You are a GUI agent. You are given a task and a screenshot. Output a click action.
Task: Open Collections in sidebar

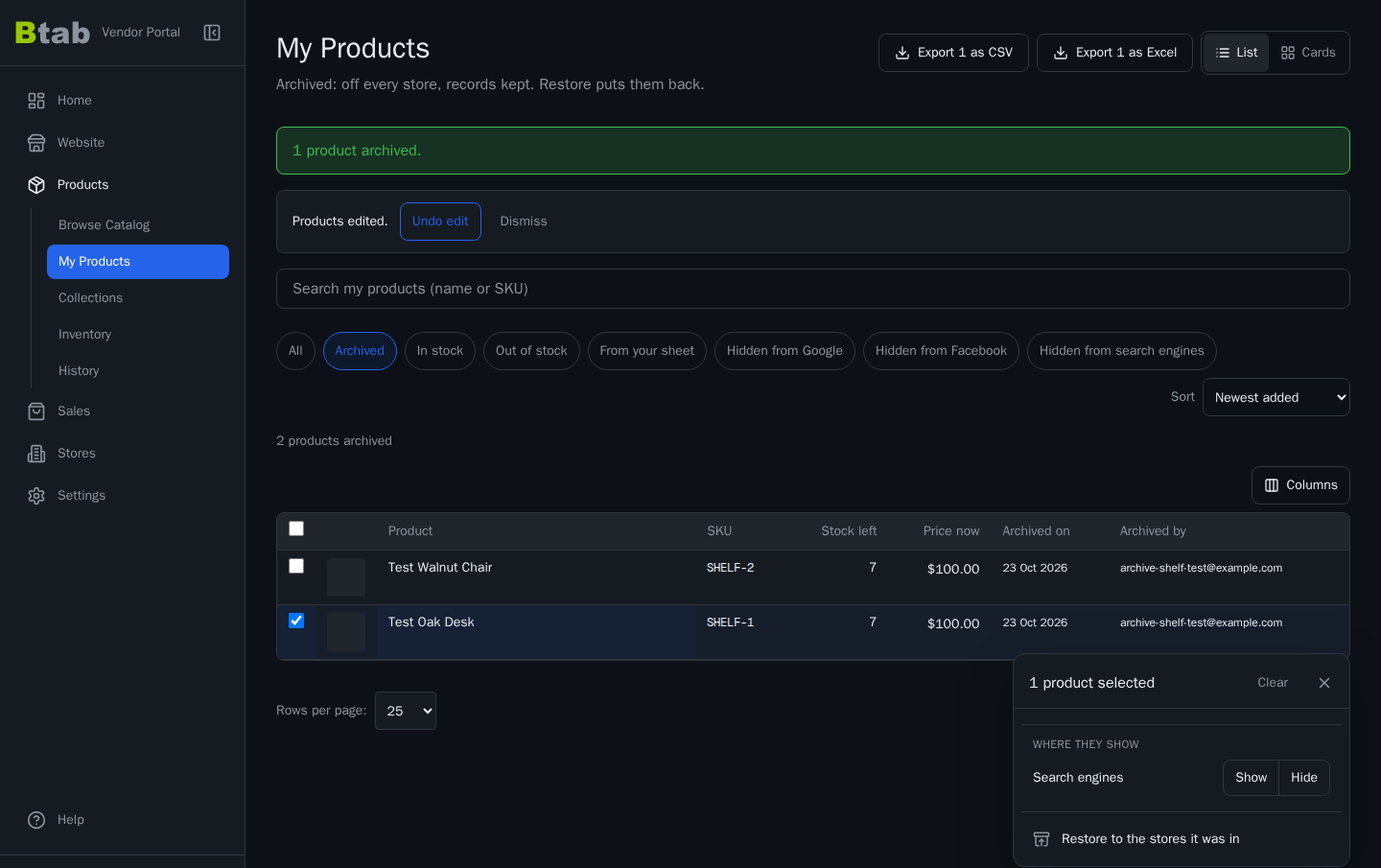coord(138,298)
